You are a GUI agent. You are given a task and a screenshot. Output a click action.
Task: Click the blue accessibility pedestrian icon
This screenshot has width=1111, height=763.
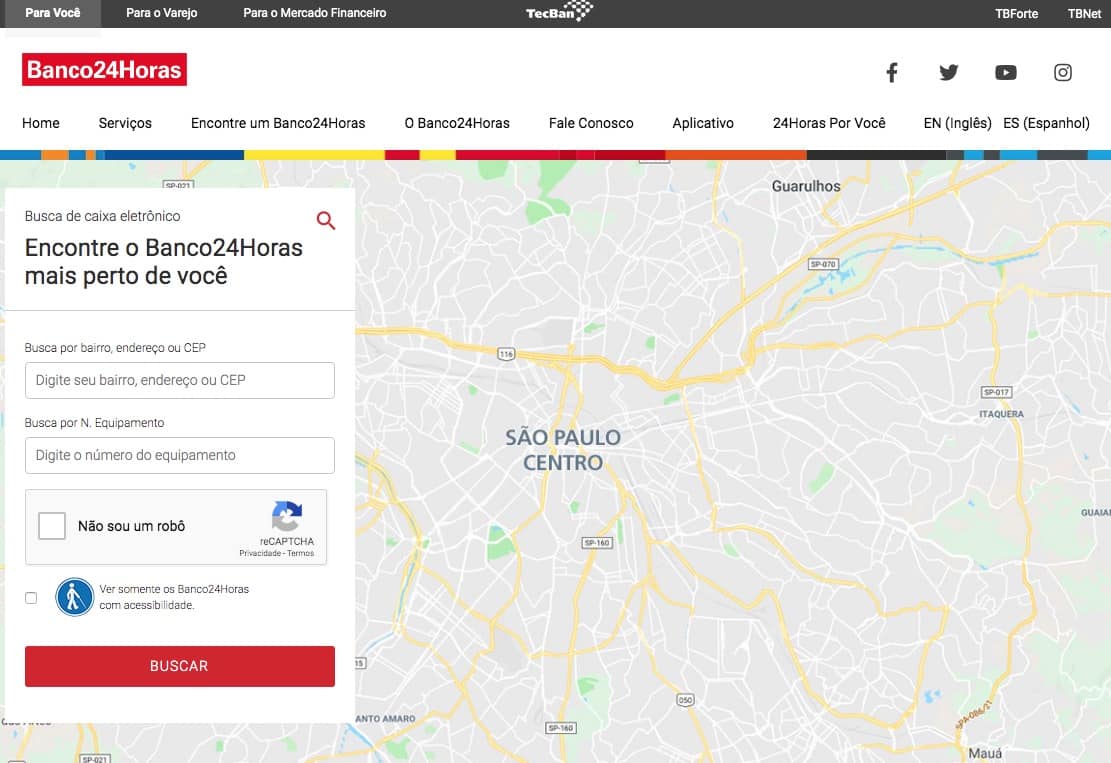(74, 597)
